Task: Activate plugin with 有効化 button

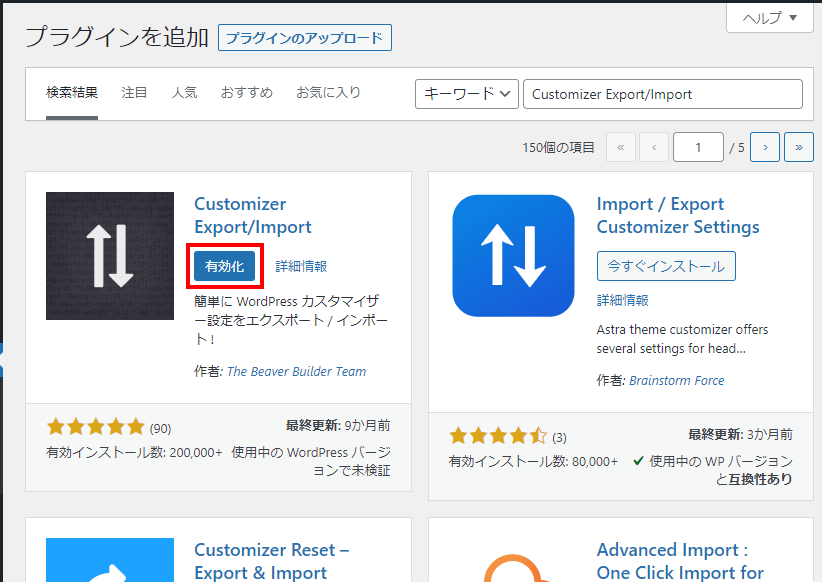Action: tap(224, 266)
